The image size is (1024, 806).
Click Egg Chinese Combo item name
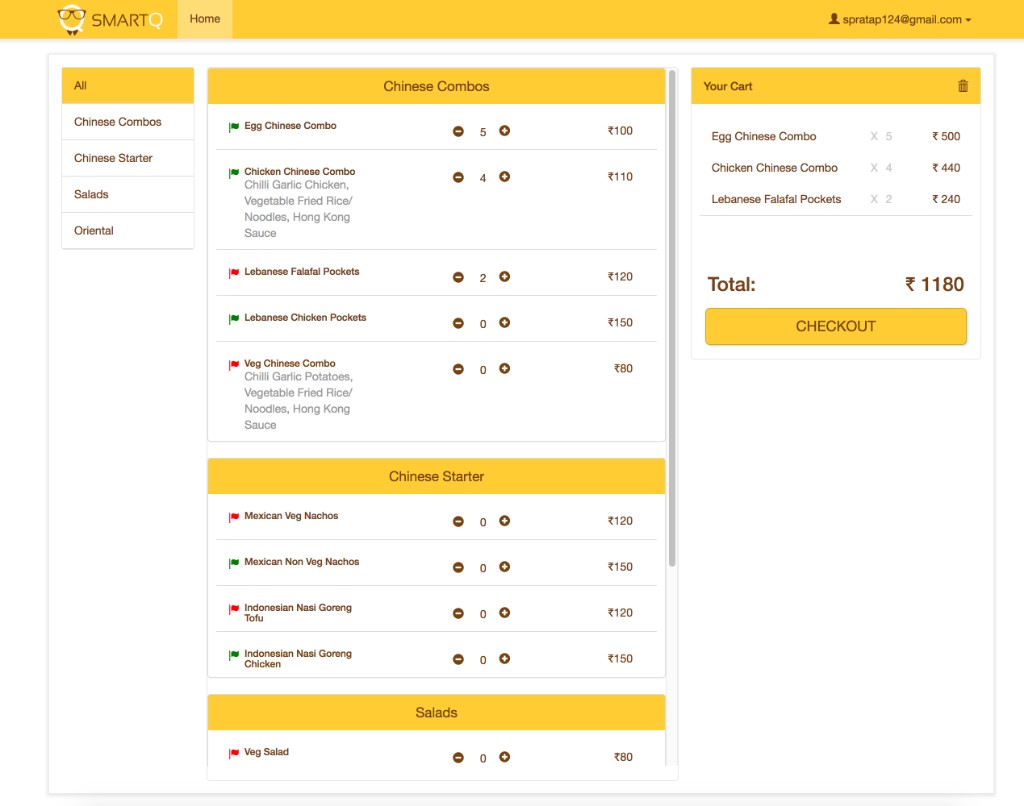(291, 125)
